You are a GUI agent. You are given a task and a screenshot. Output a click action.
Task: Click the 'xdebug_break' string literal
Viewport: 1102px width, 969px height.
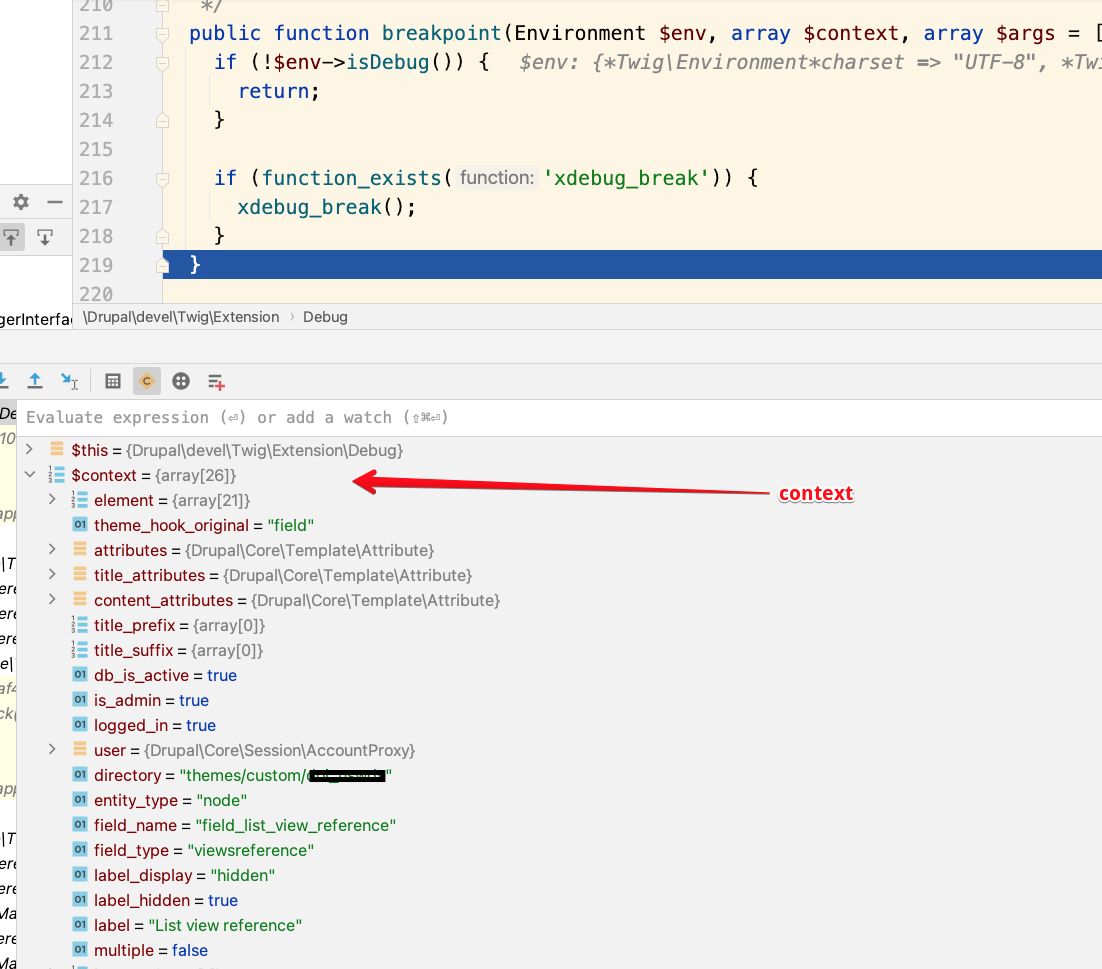tap(627, 178)
